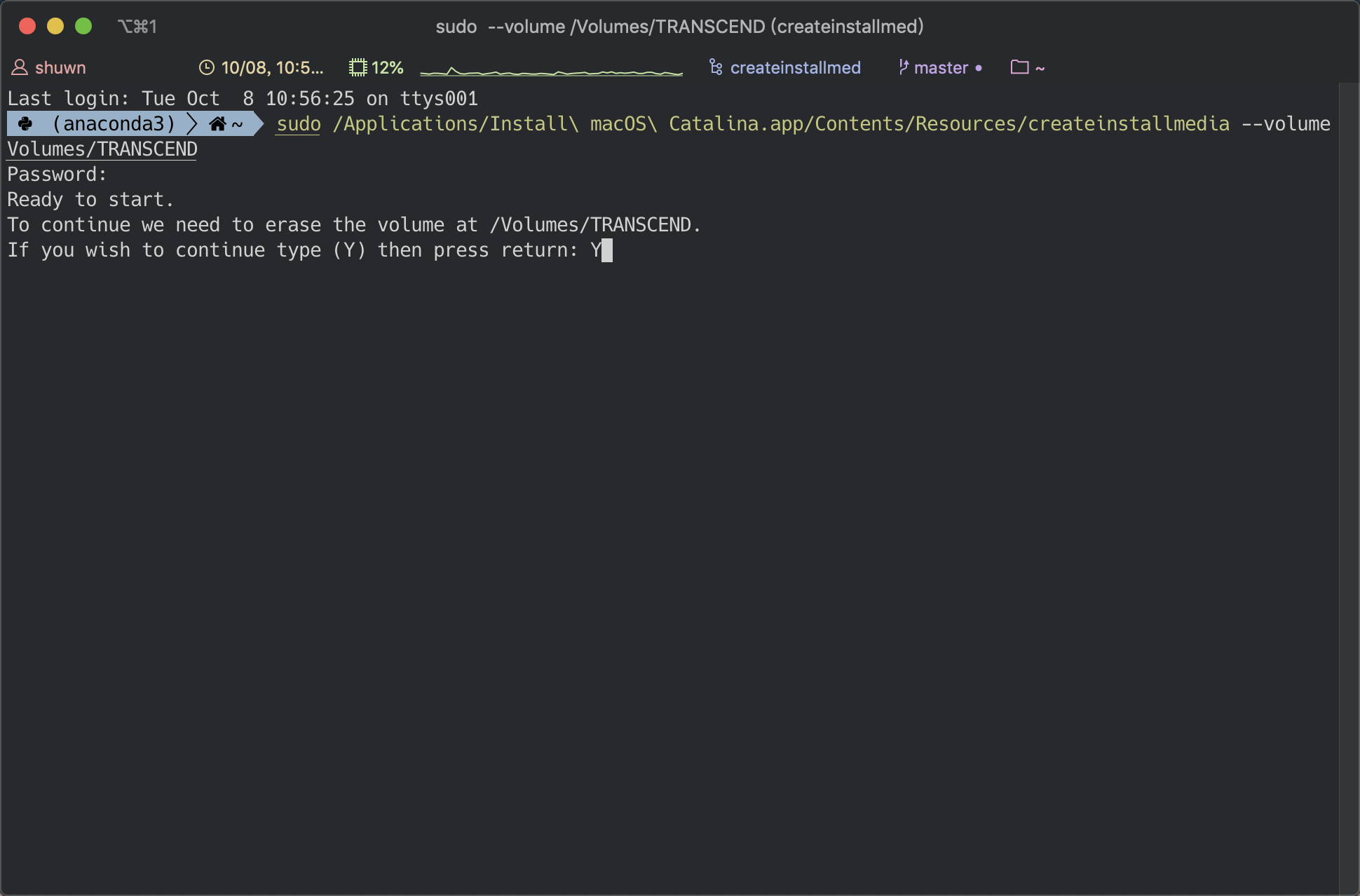Image resolution: width=1360 pixels, height=896 pixels.
Task: Click the date and time 10/08 text
Action: point(272,68)
